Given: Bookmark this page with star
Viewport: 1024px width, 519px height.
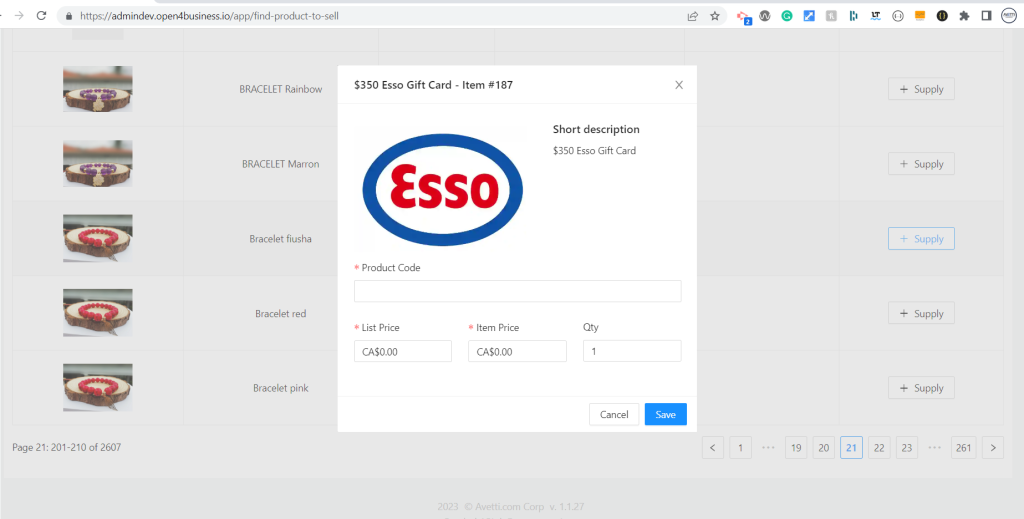Looking at the screenshot, I should (714, 16).
